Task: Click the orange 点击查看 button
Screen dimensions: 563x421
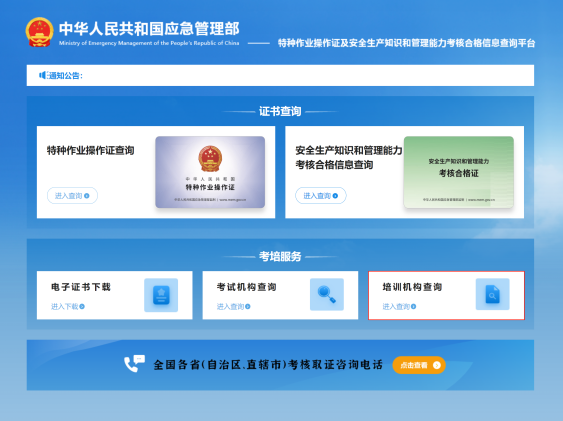Action: 419,365
